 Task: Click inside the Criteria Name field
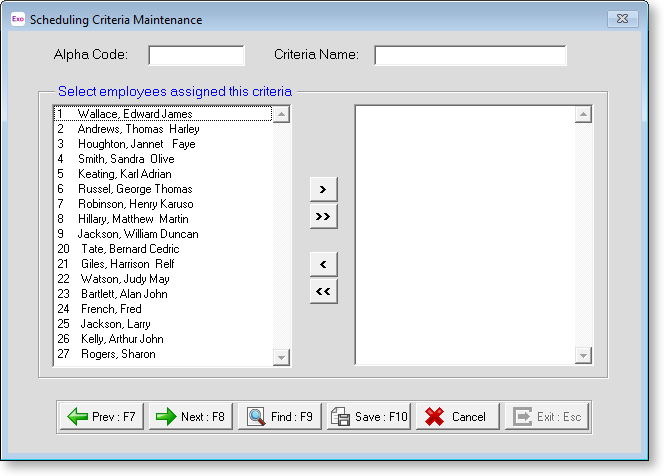point(470,55)
